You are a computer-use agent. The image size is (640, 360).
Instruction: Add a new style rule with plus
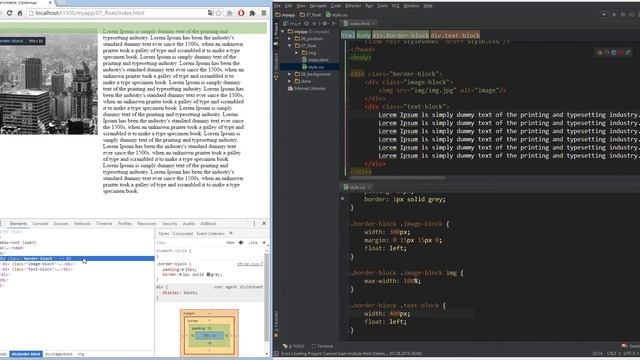(x=264, y=243)
